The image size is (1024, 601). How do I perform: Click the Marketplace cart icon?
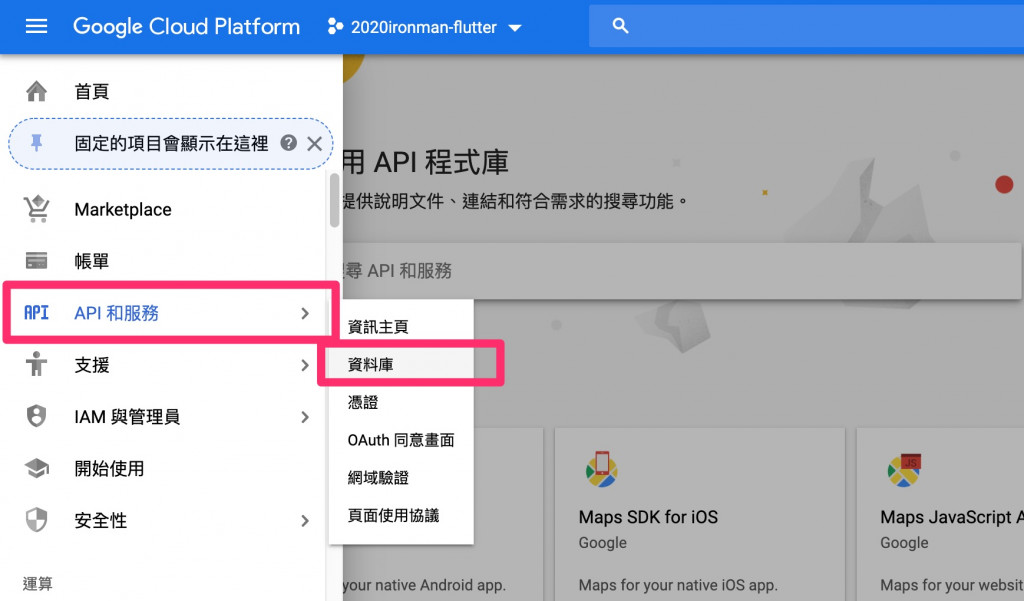[x=37, y=209]
